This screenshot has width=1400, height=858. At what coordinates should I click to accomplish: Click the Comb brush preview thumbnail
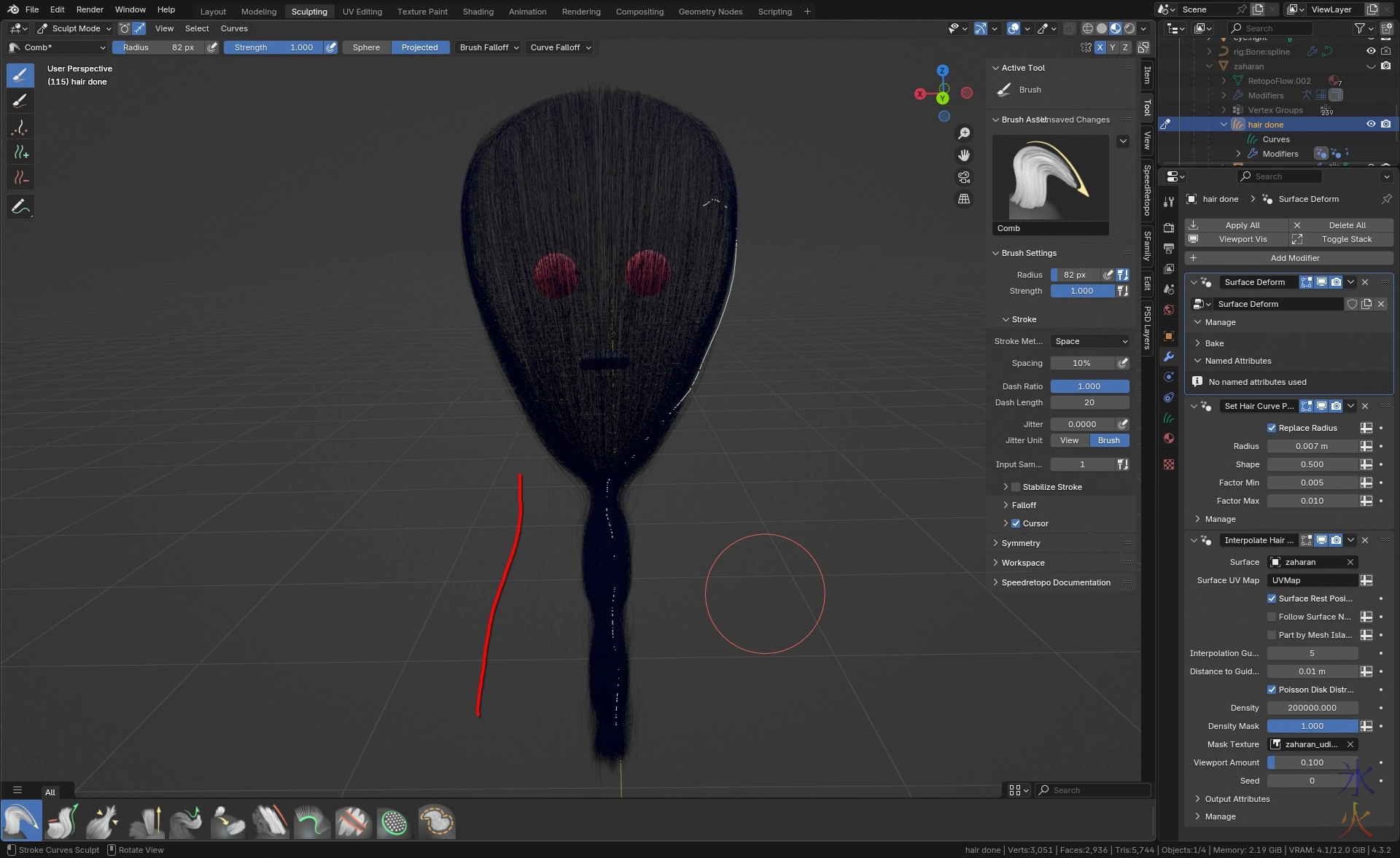coord(1050,179)
